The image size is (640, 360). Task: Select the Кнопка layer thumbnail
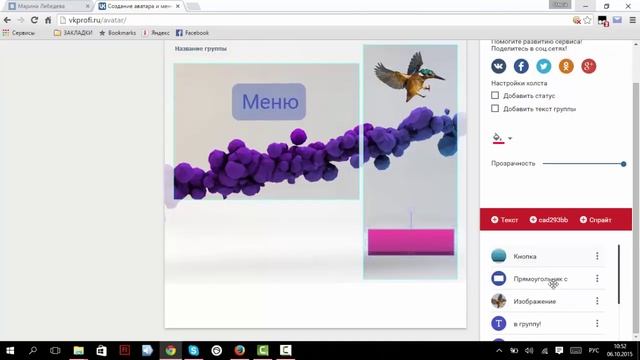pos(498,256)
